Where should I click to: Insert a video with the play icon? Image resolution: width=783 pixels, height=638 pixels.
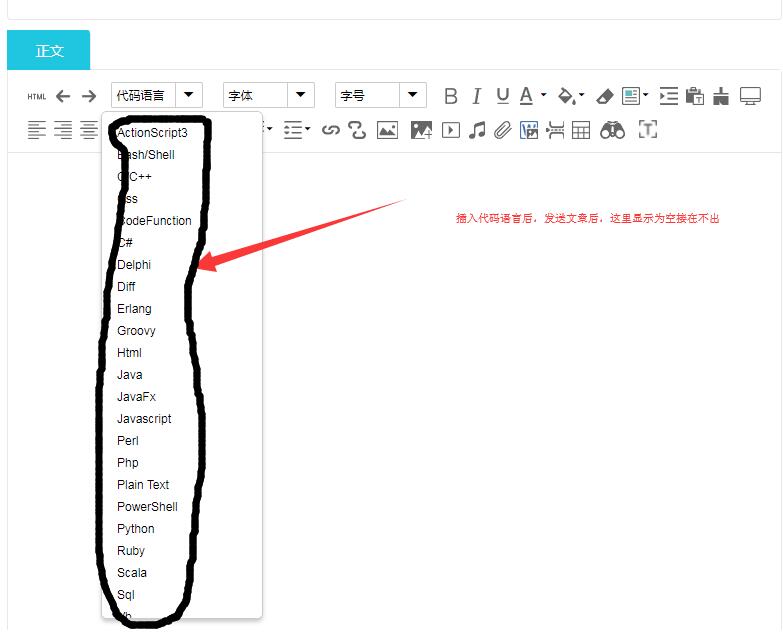tap(451, 130)
